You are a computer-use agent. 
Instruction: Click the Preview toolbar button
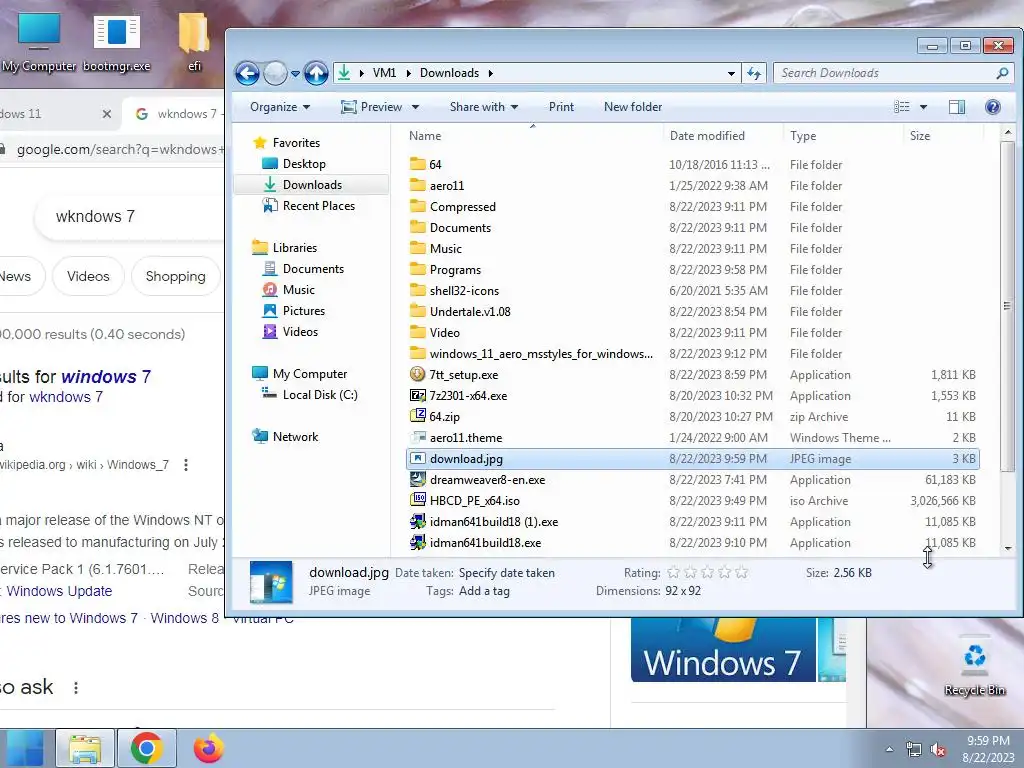point(372,107)
